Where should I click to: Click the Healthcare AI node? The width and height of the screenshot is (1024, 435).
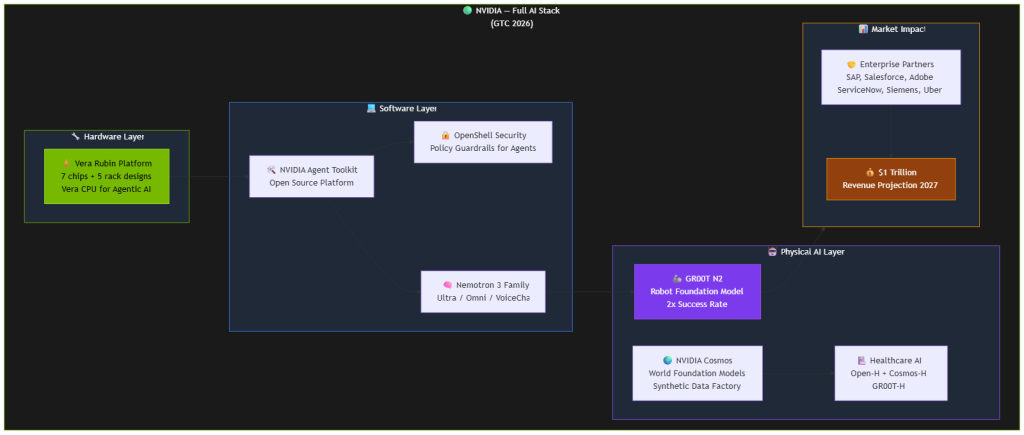[891, 373]
